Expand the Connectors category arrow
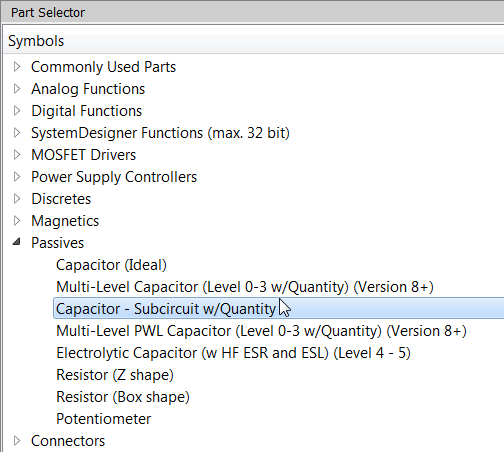This screenshot has height=452, width=504. click(x=17, y=441)
